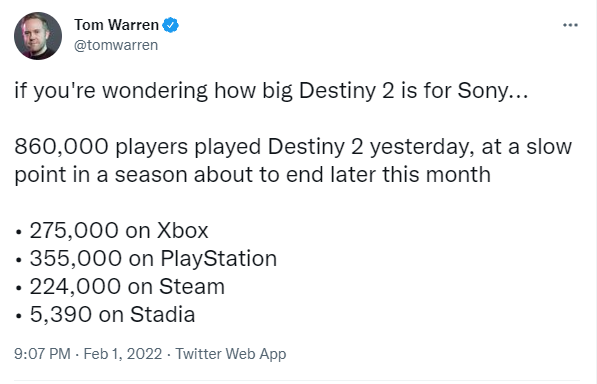Open the Twitter Web App source link

click(230, 354)
